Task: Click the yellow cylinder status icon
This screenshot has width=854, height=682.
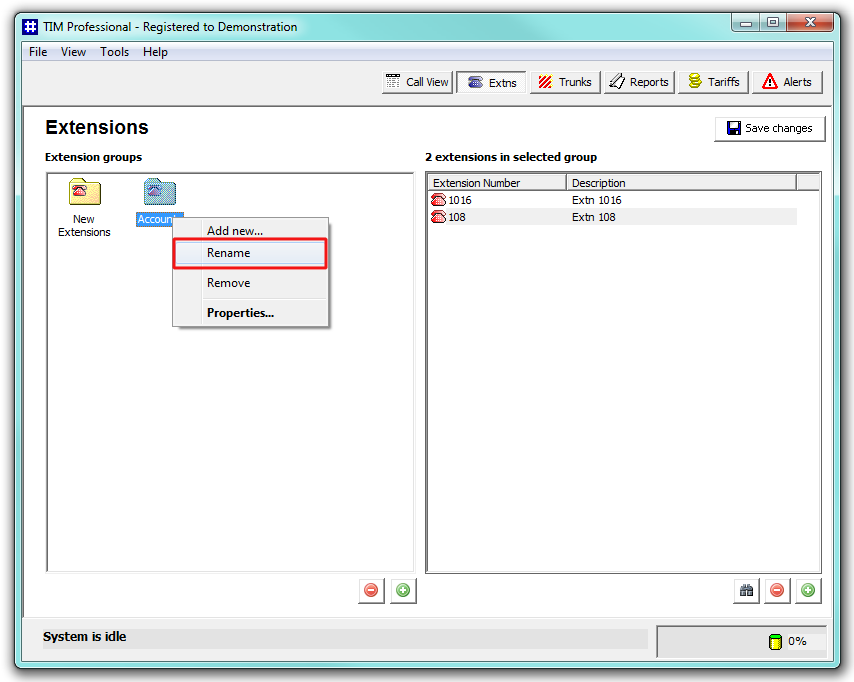Action: point(775,642)
